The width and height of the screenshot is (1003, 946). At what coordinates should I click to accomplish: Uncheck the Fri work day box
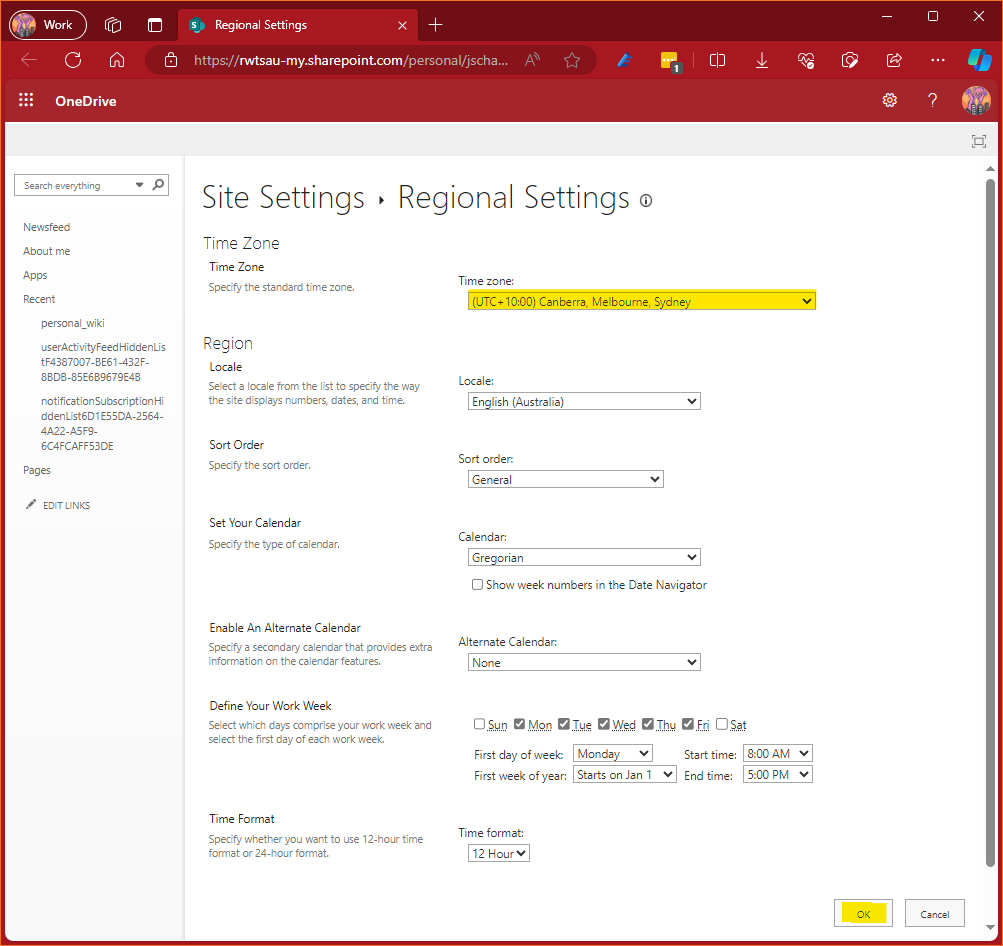688,724
